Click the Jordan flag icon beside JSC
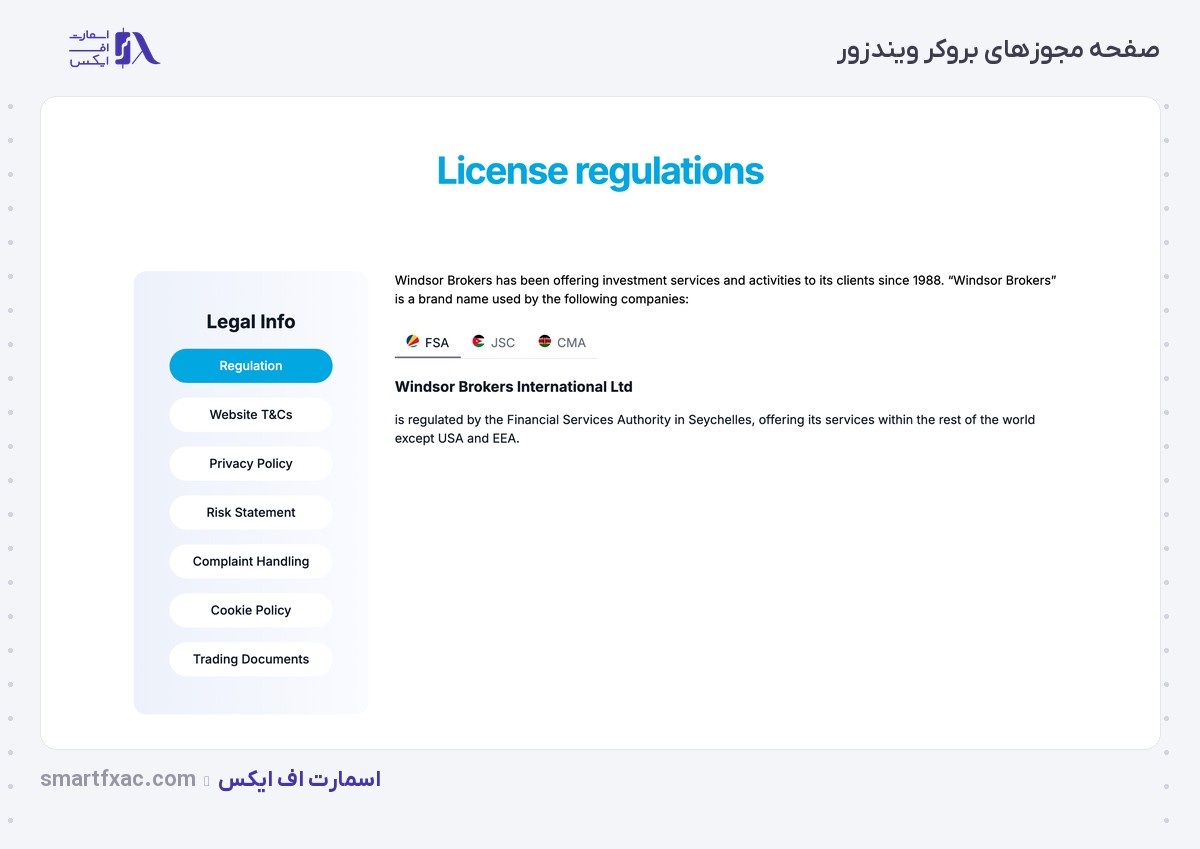This screenshot has height=849, width=1200. 479,341
